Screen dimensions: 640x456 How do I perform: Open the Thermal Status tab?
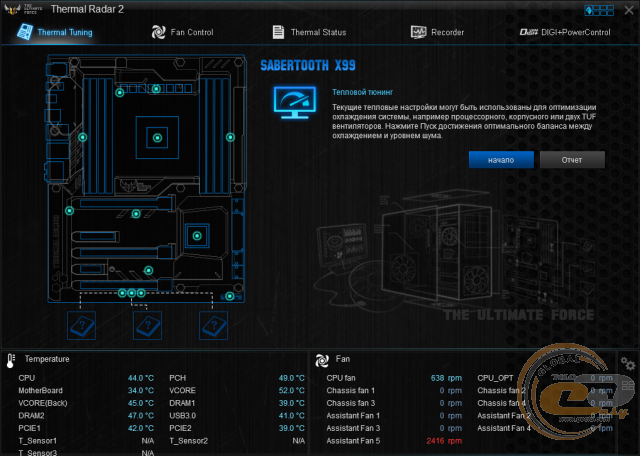coord(309,32)
